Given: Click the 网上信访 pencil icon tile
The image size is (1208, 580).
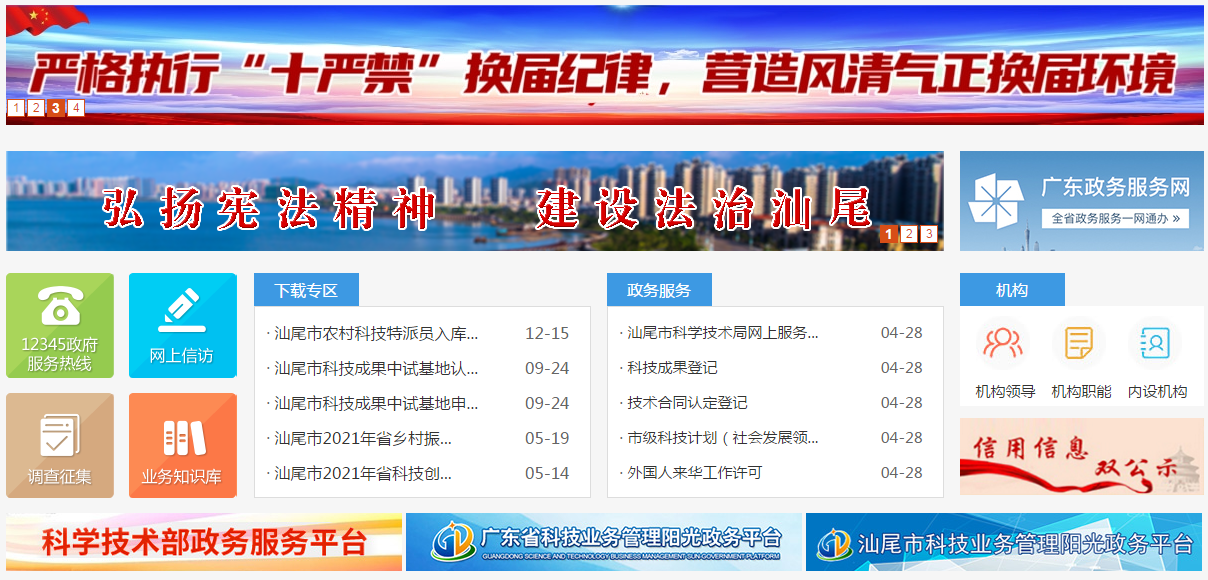Looking at the screenshot, I should [182, 326].
